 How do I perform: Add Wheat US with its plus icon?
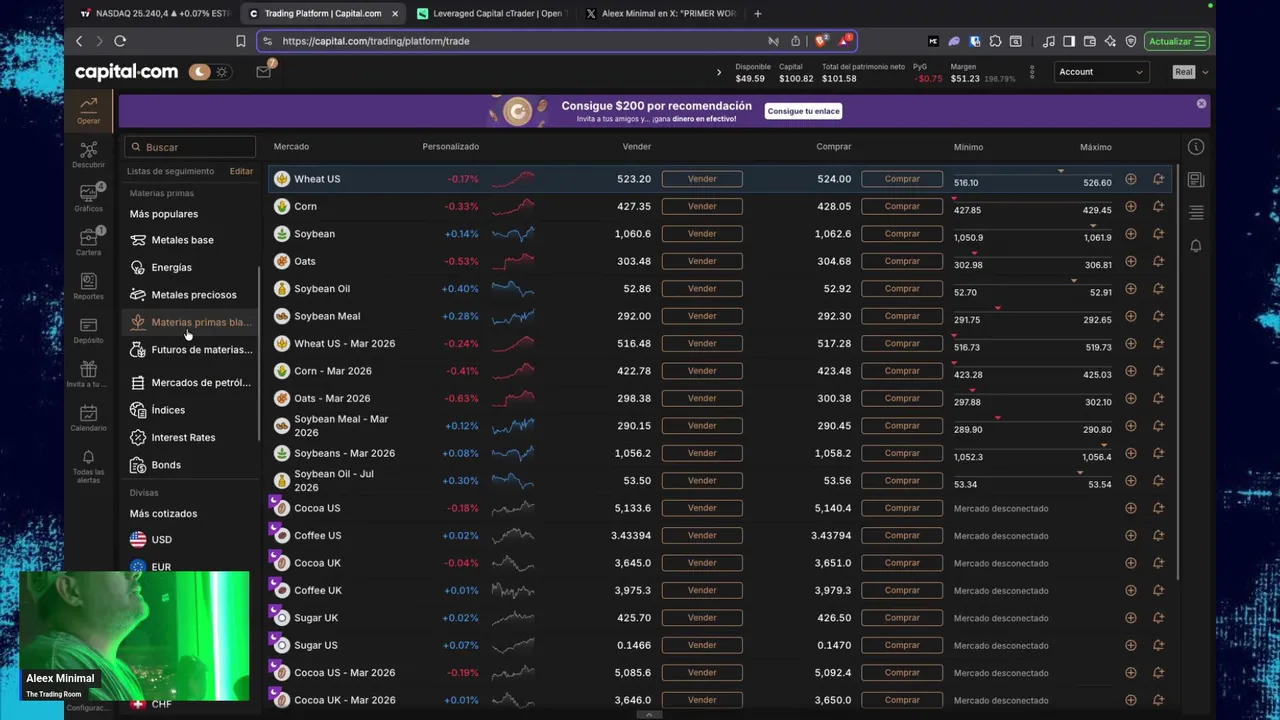(x=1130, y=179)
